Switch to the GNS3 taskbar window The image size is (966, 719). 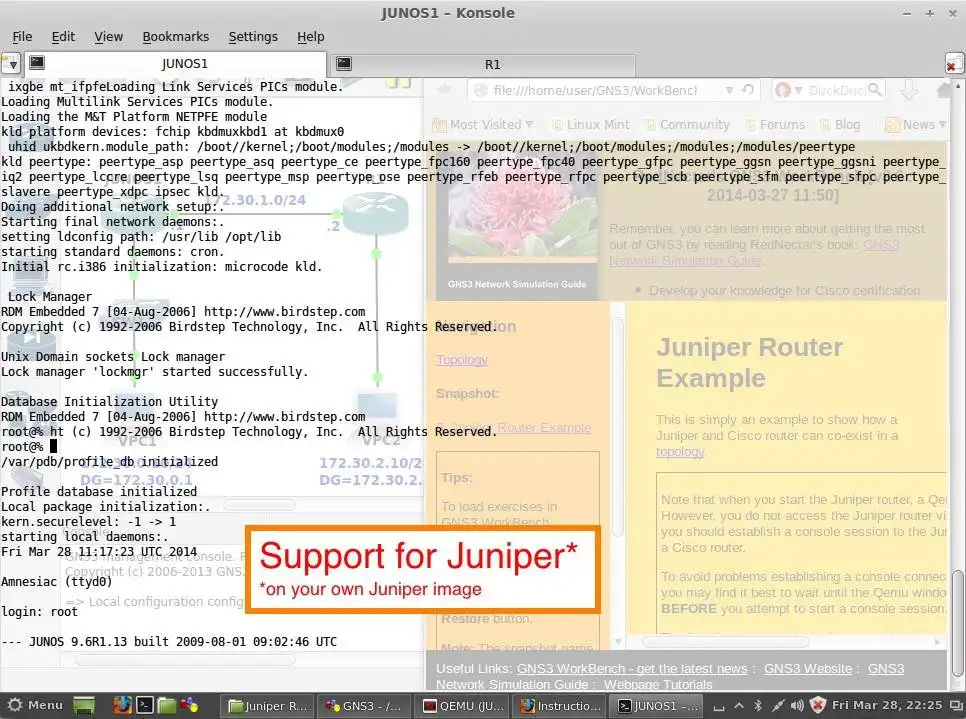click(x=364, y=706)
